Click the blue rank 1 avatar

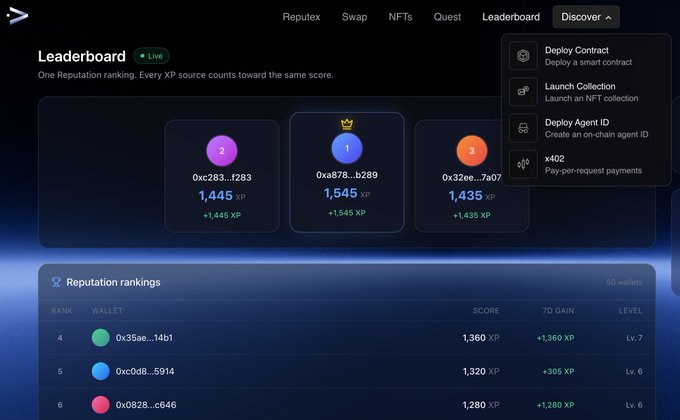point(347,148)
